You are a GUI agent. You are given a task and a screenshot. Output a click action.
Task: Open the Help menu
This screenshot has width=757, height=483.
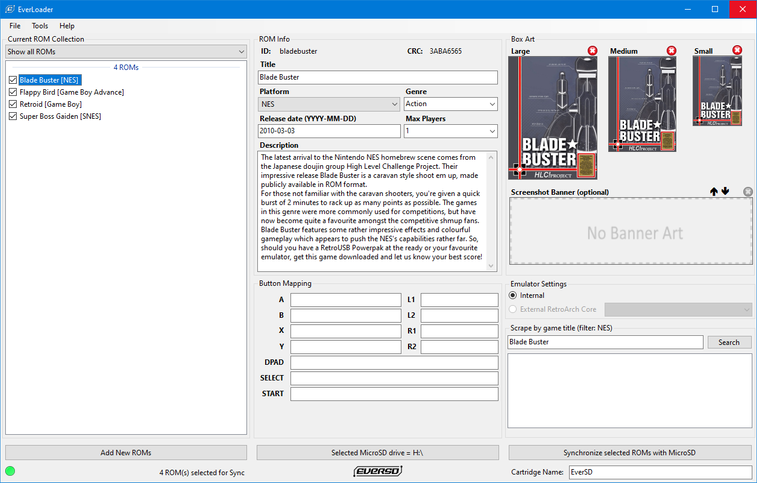67,26
